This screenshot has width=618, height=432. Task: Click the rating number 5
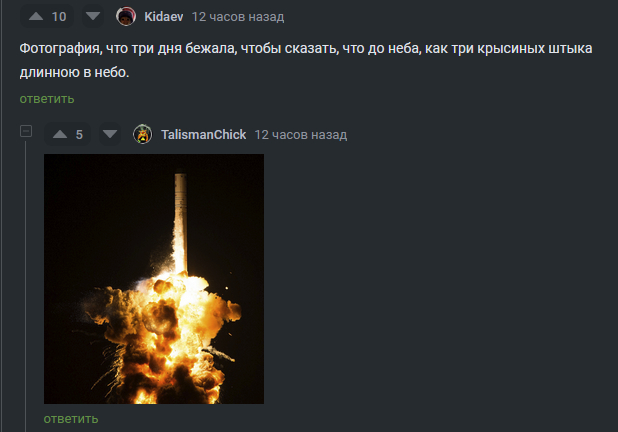(79, 135)
